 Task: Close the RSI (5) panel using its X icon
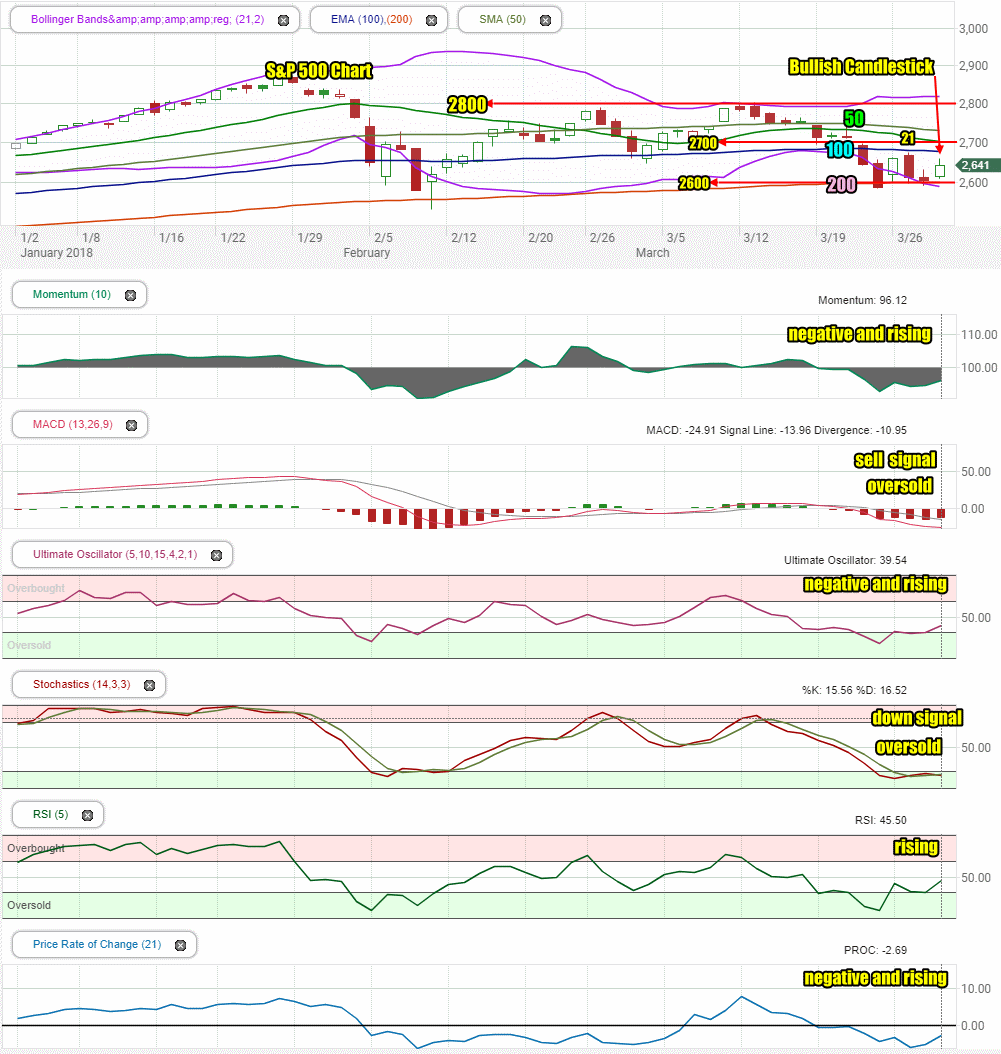[87, 815]
